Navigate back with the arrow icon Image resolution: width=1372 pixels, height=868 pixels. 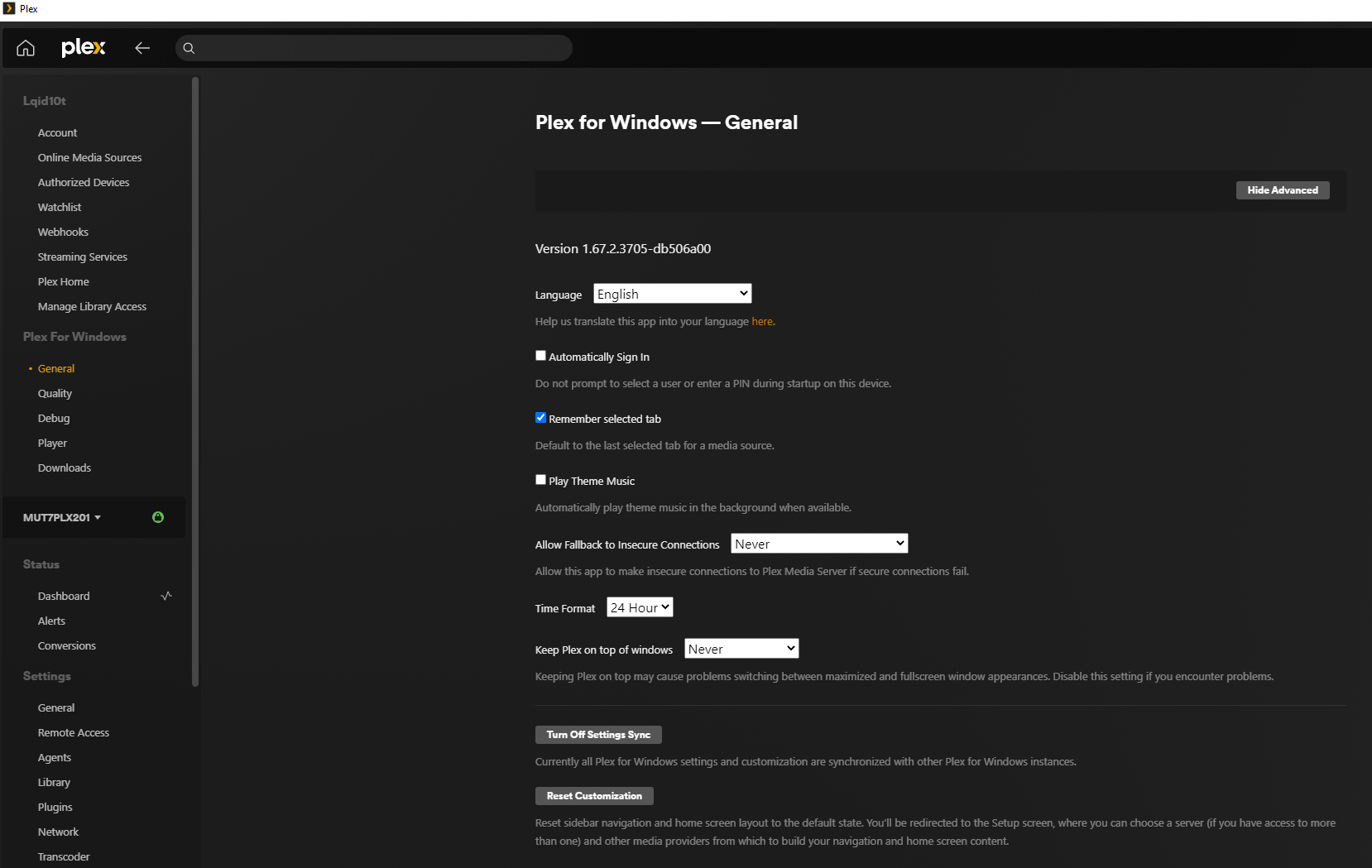tap(142, 48)
